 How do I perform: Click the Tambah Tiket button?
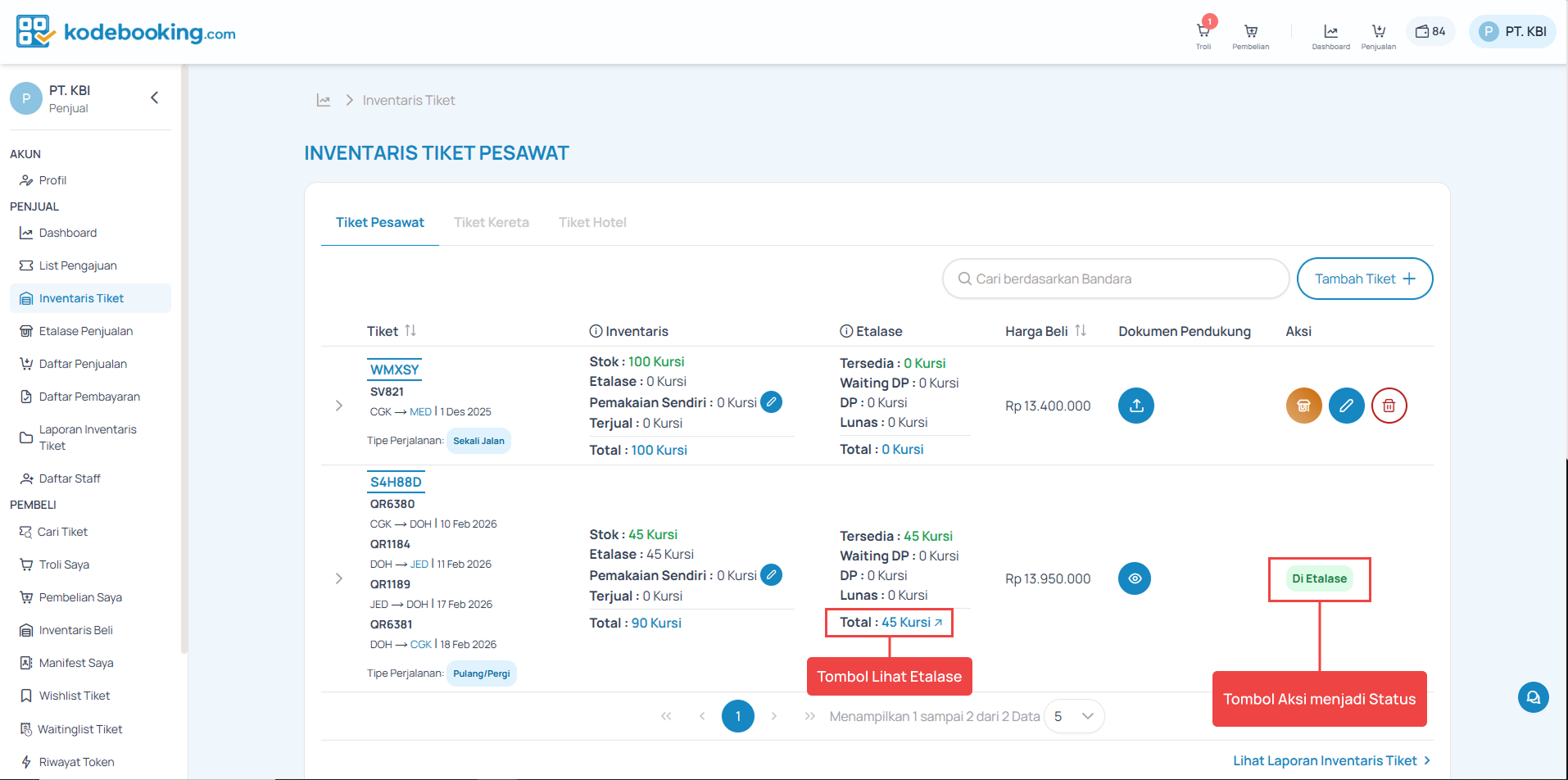[x=1364, y=279]
